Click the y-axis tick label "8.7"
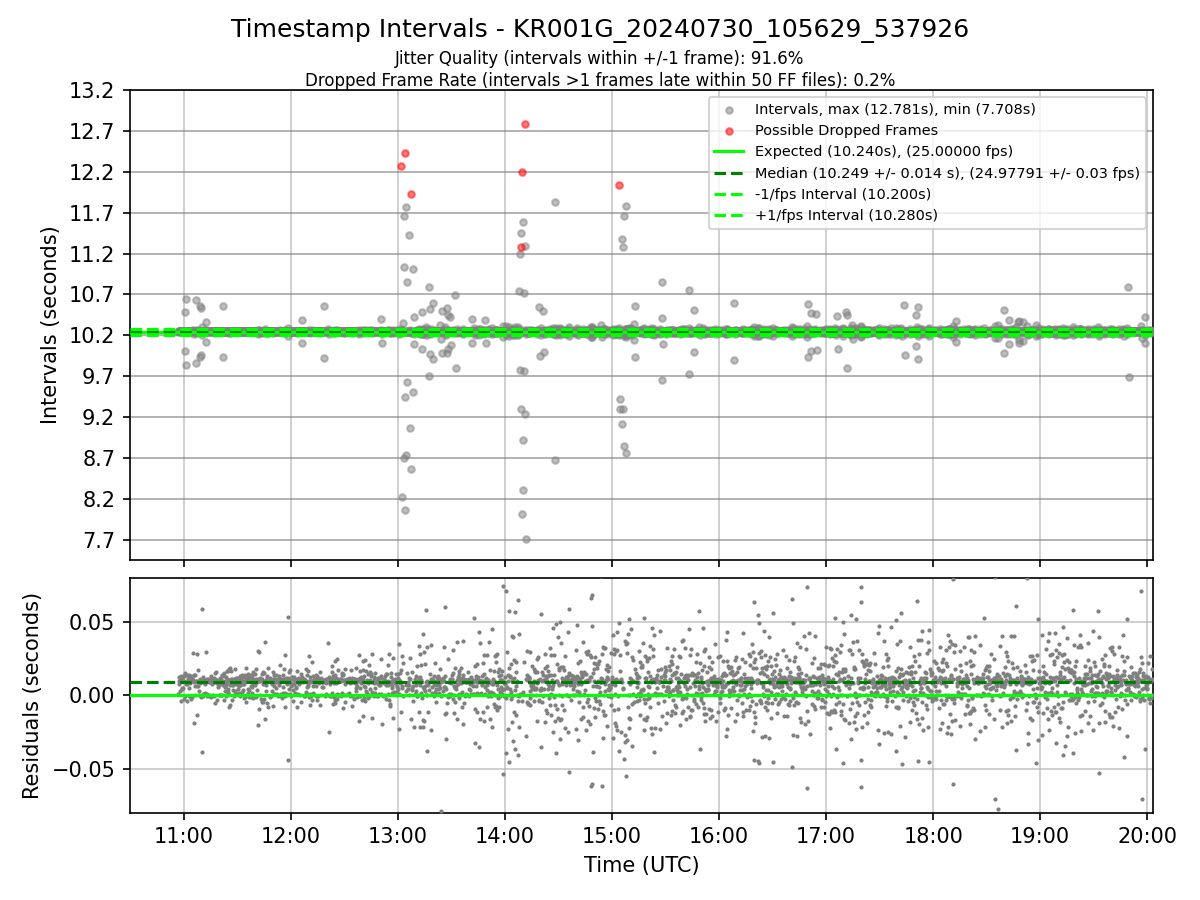The image size is (1200, 900). 97,458
